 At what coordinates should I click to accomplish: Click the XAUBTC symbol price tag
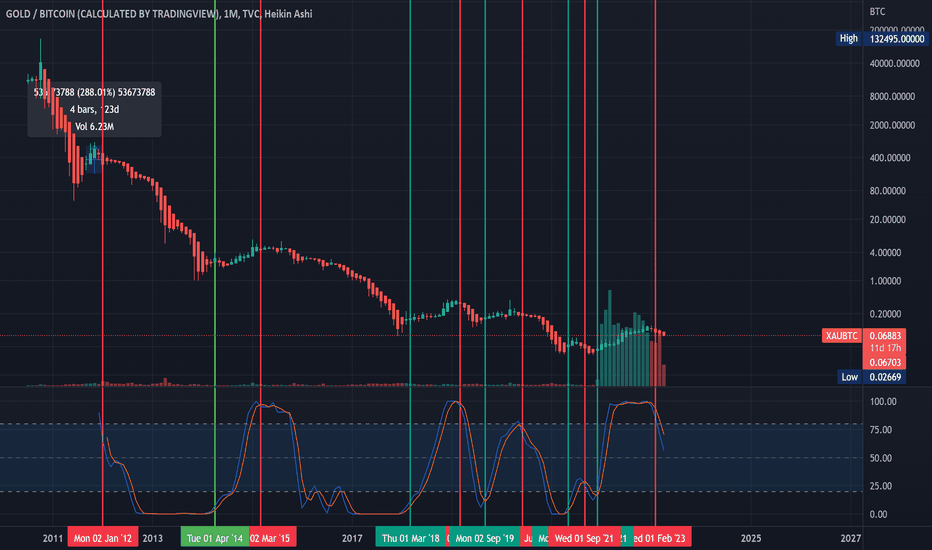[842, 336]
